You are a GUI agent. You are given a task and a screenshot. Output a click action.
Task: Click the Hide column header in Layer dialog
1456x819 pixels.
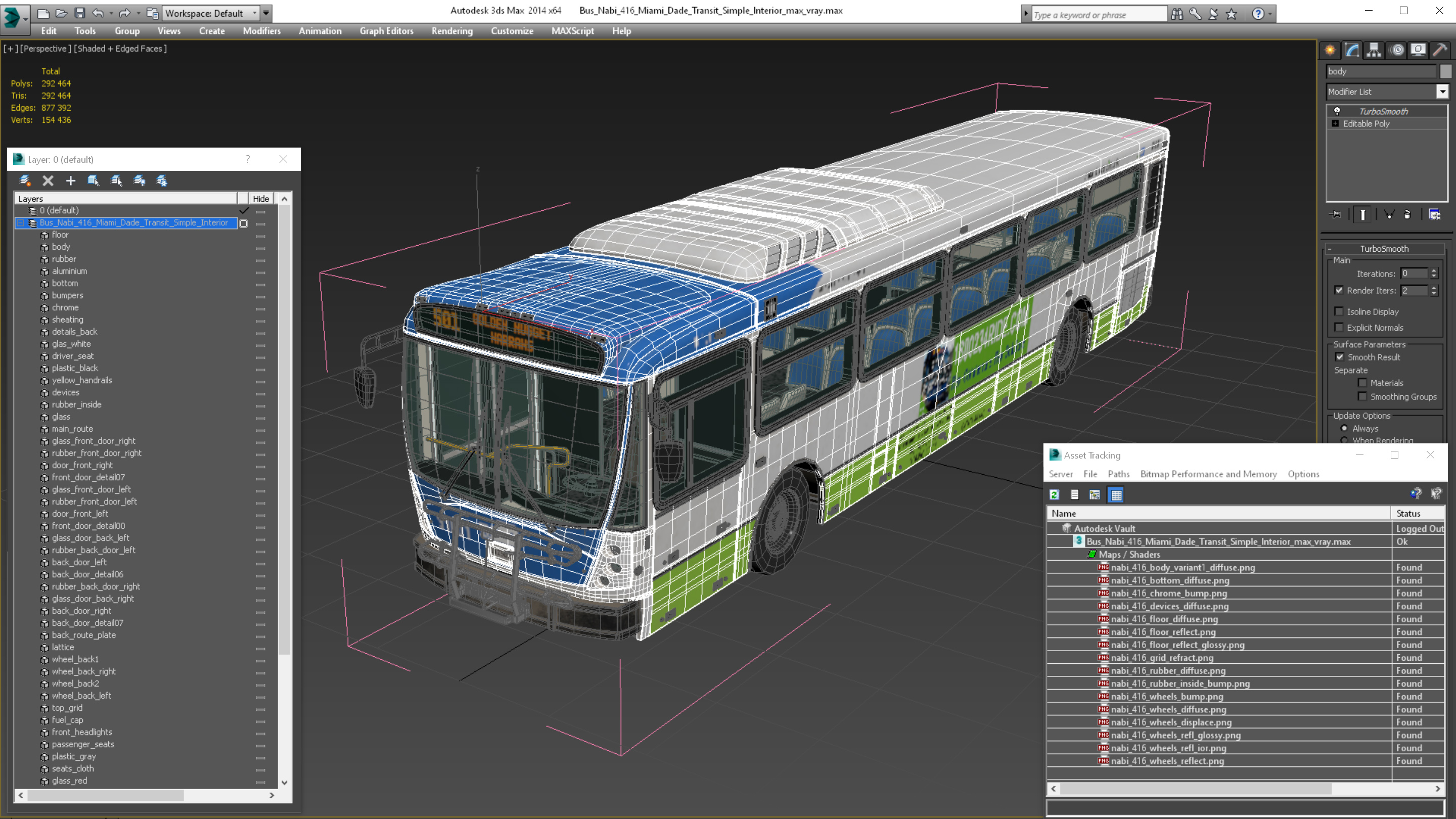pyautogui.click(x=260, y=198)
